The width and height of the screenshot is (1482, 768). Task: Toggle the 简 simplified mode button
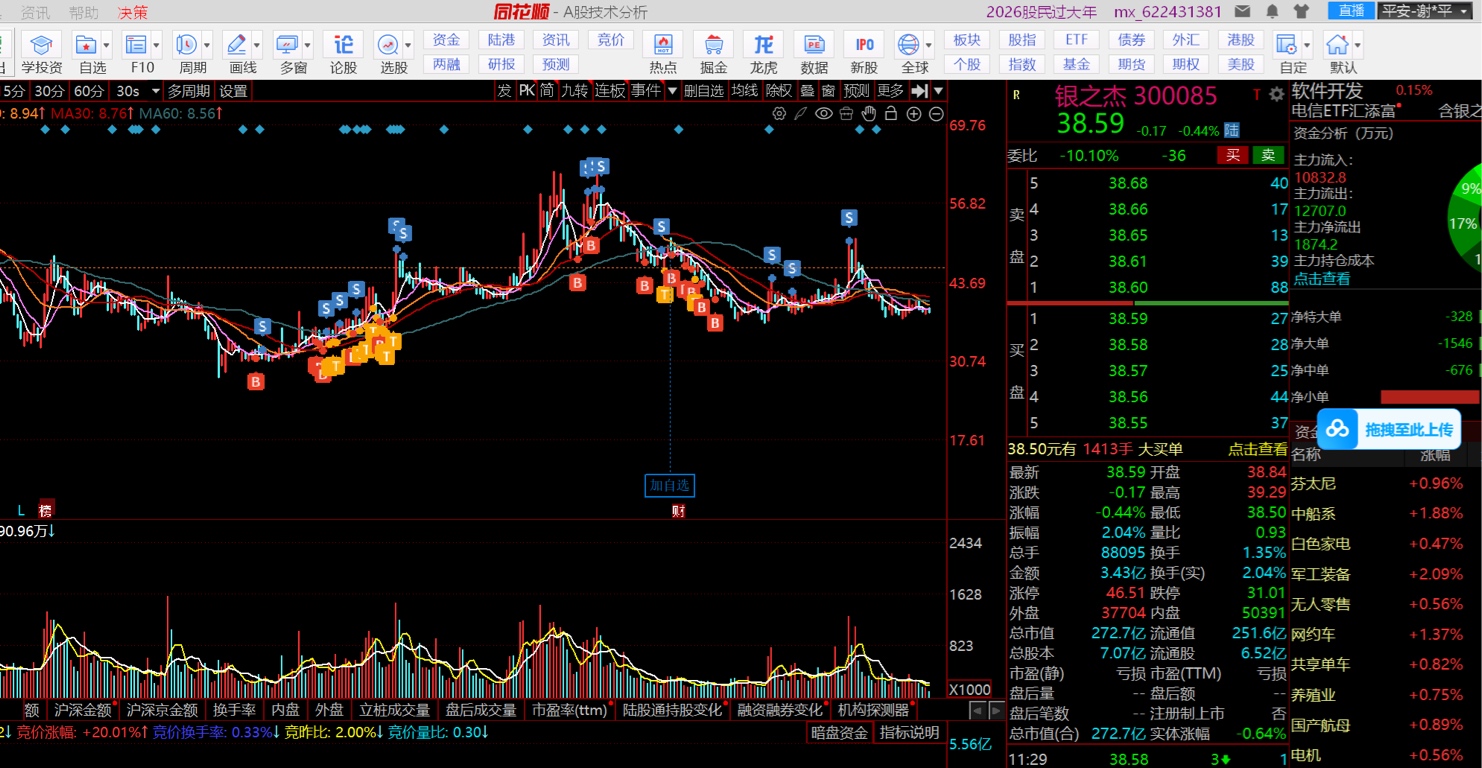coord(547,90)
